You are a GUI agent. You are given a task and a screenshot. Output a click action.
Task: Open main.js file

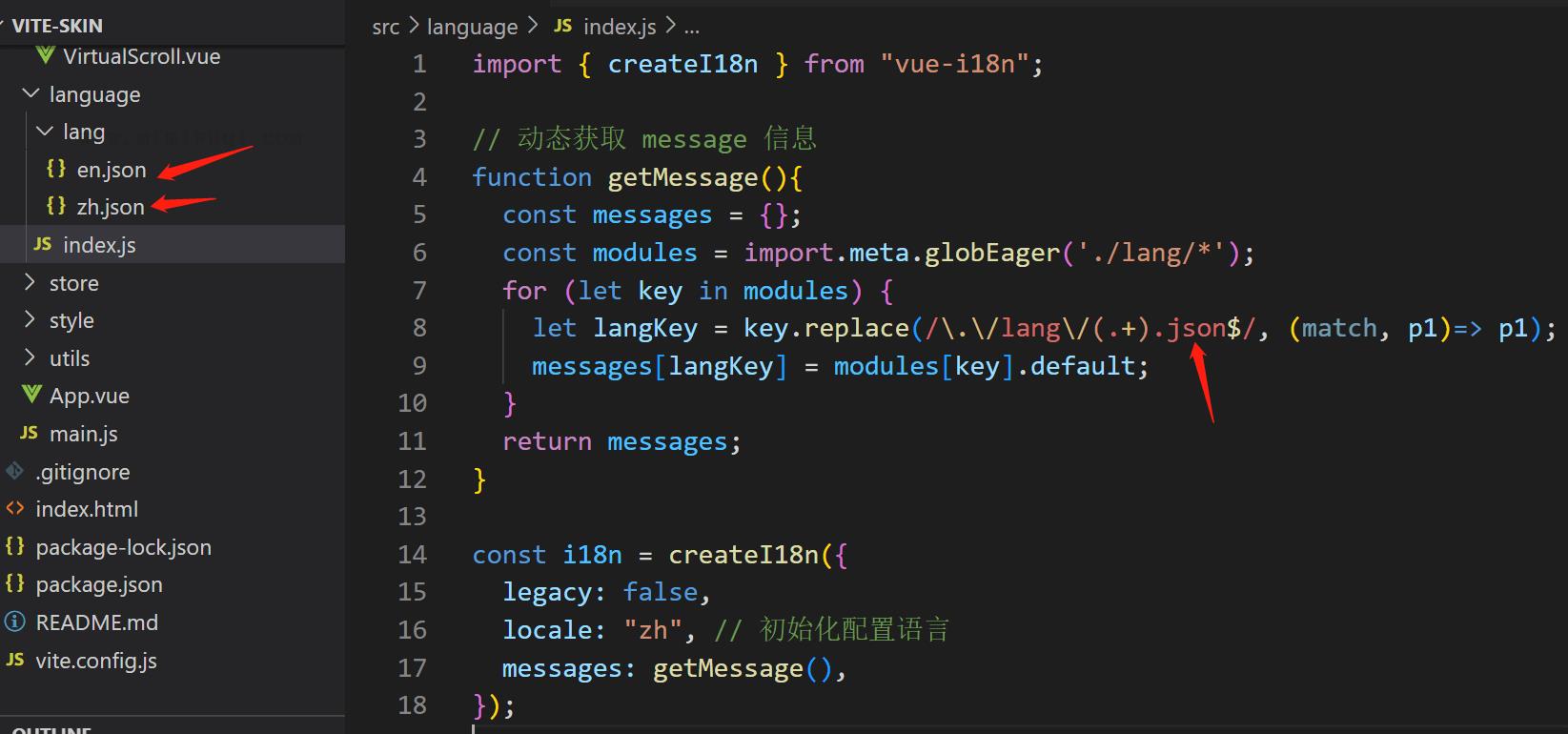[84, 434]
